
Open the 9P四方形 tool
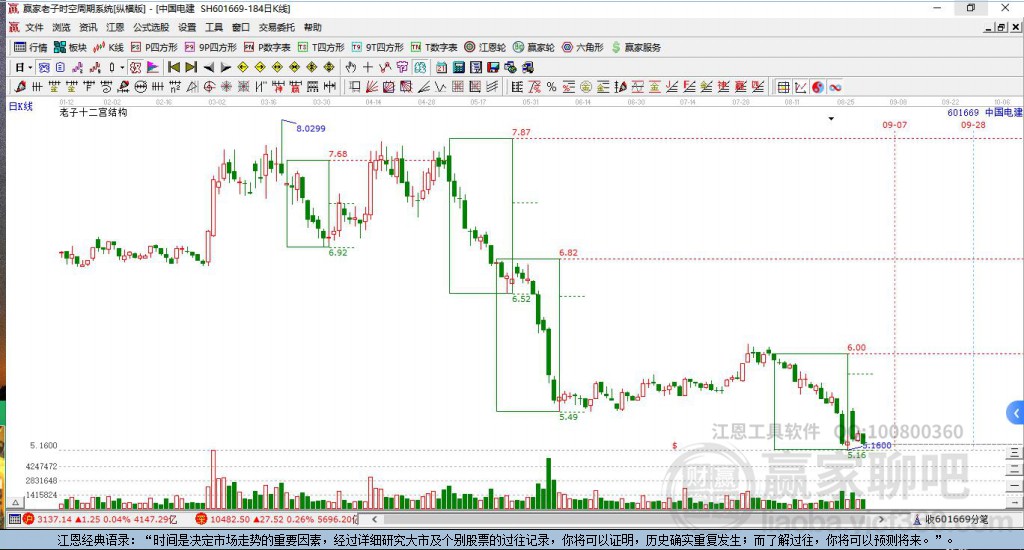pyautogui.click(x=211, y=47)
